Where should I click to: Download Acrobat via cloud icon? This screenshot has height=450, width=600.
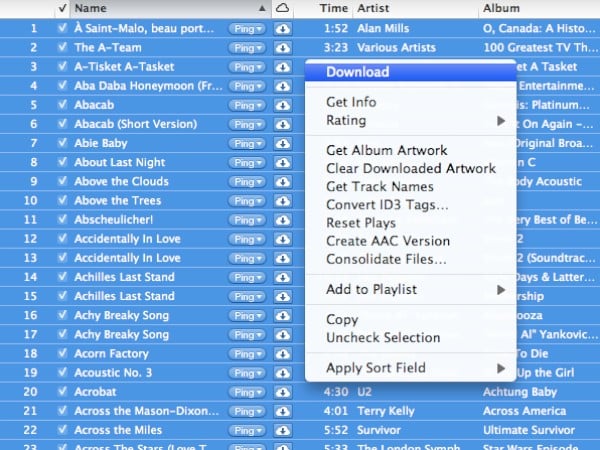283,392
